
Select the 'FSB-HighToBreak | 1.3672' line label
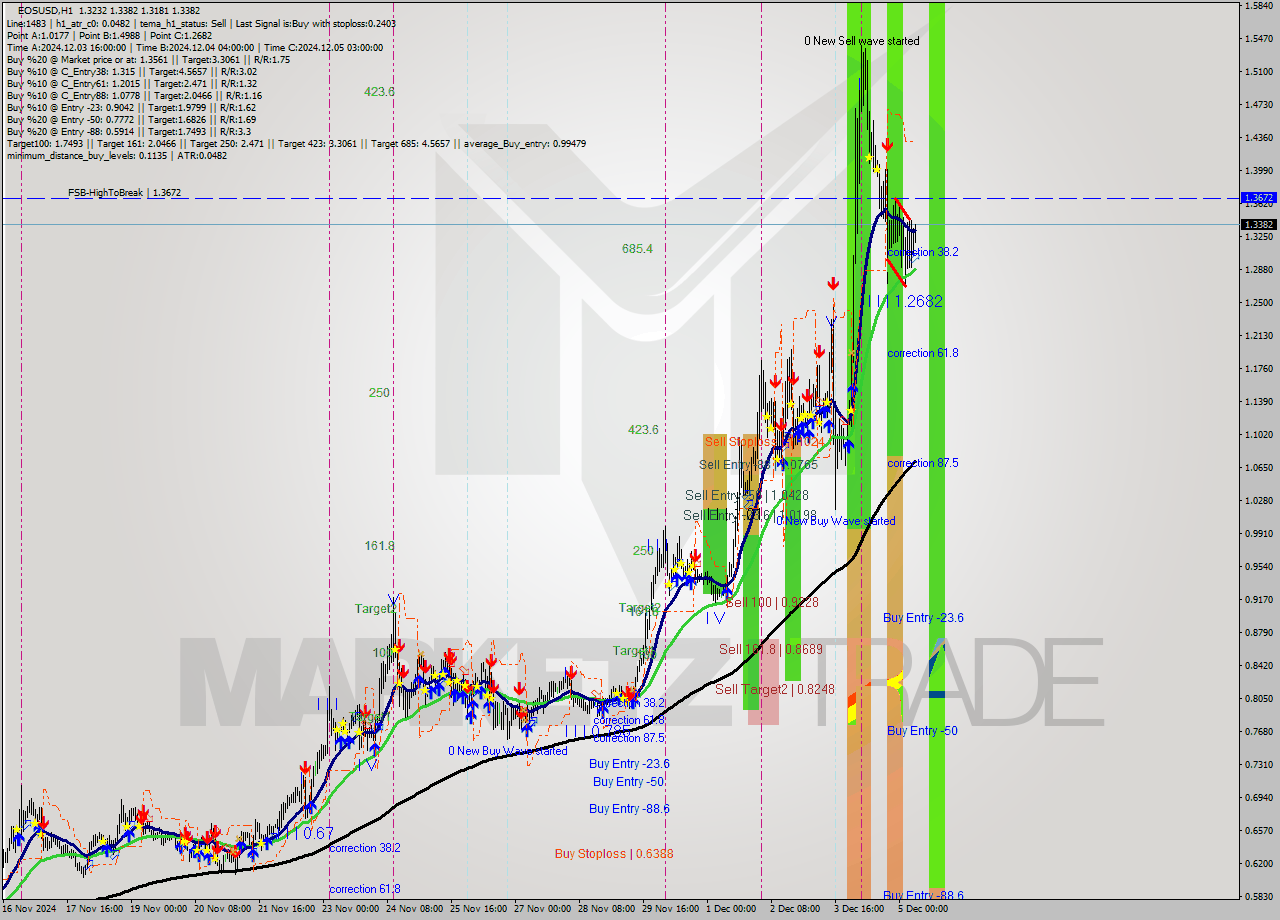125,192
